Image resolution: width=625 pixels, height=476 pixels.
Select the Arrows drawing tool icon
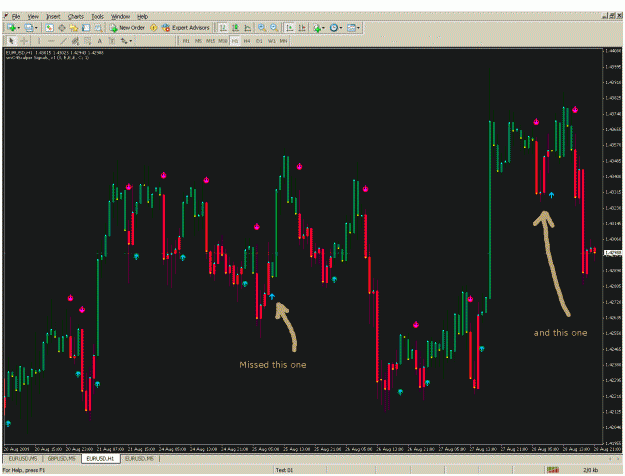coord(124,41)
